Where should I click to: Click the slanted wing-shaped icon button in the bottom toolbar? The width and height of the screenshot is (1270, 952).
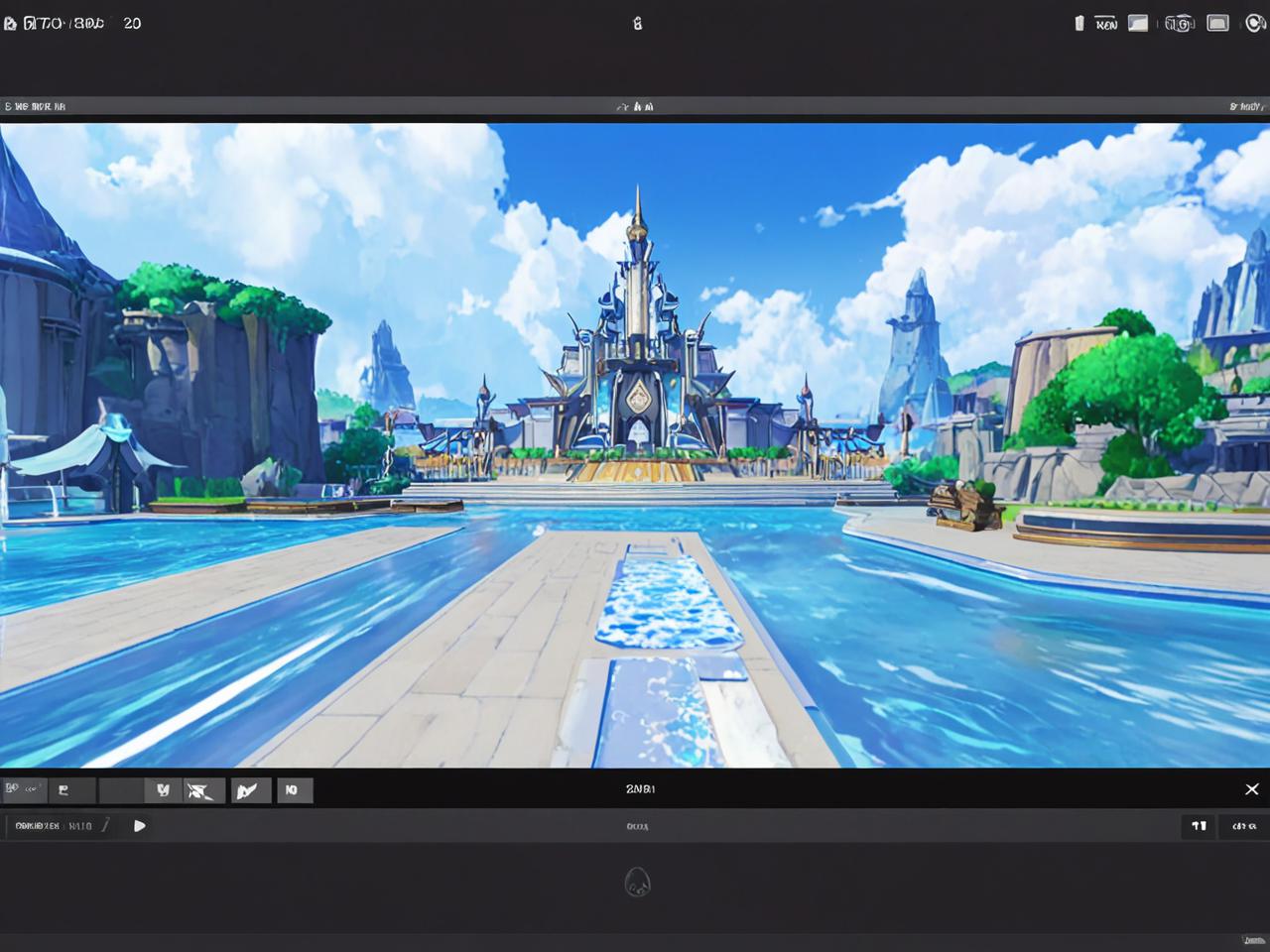click(250, 789)
